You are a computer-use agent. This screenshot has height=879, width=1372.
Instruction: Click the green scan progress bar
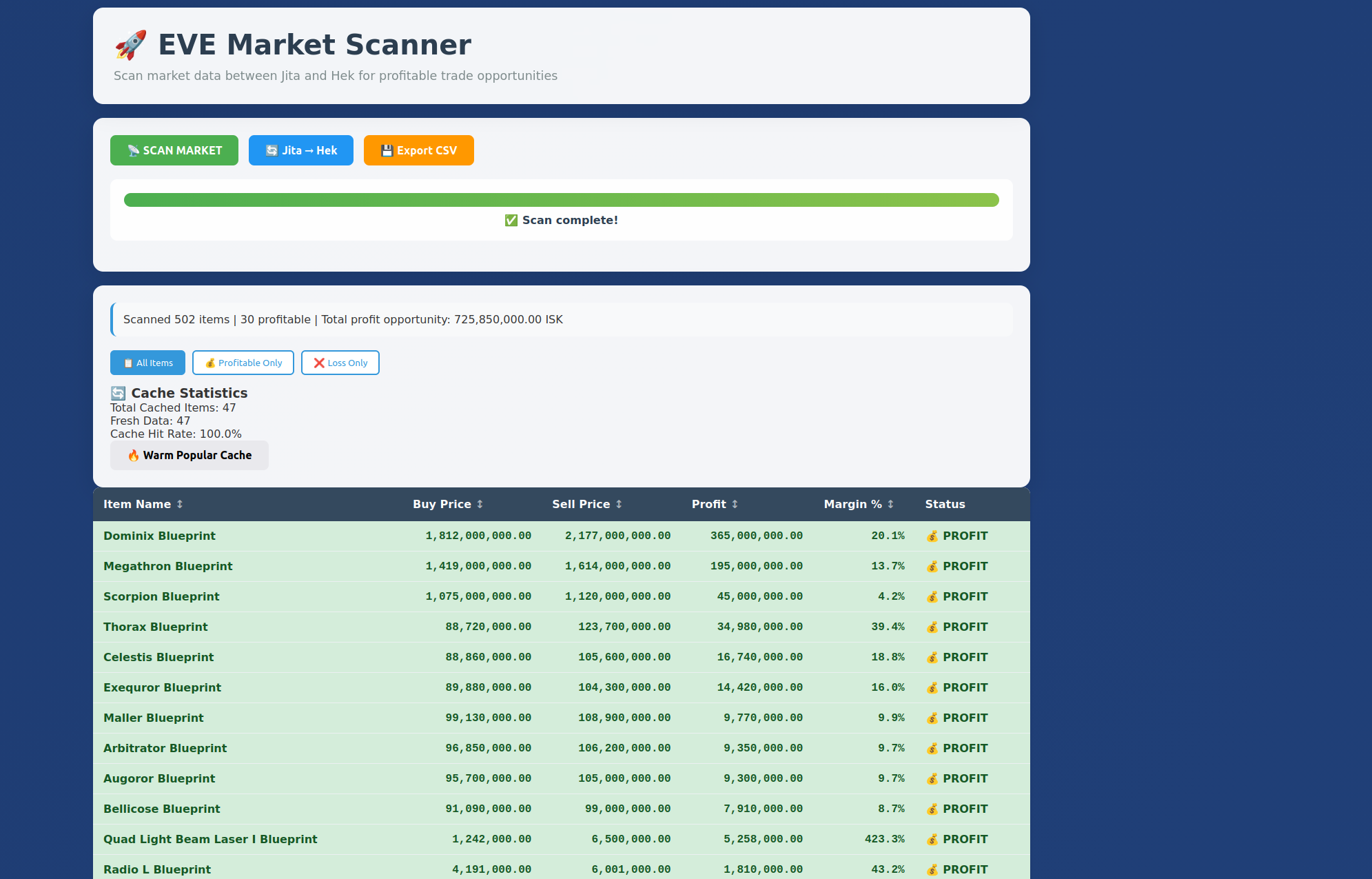(562, 200)
